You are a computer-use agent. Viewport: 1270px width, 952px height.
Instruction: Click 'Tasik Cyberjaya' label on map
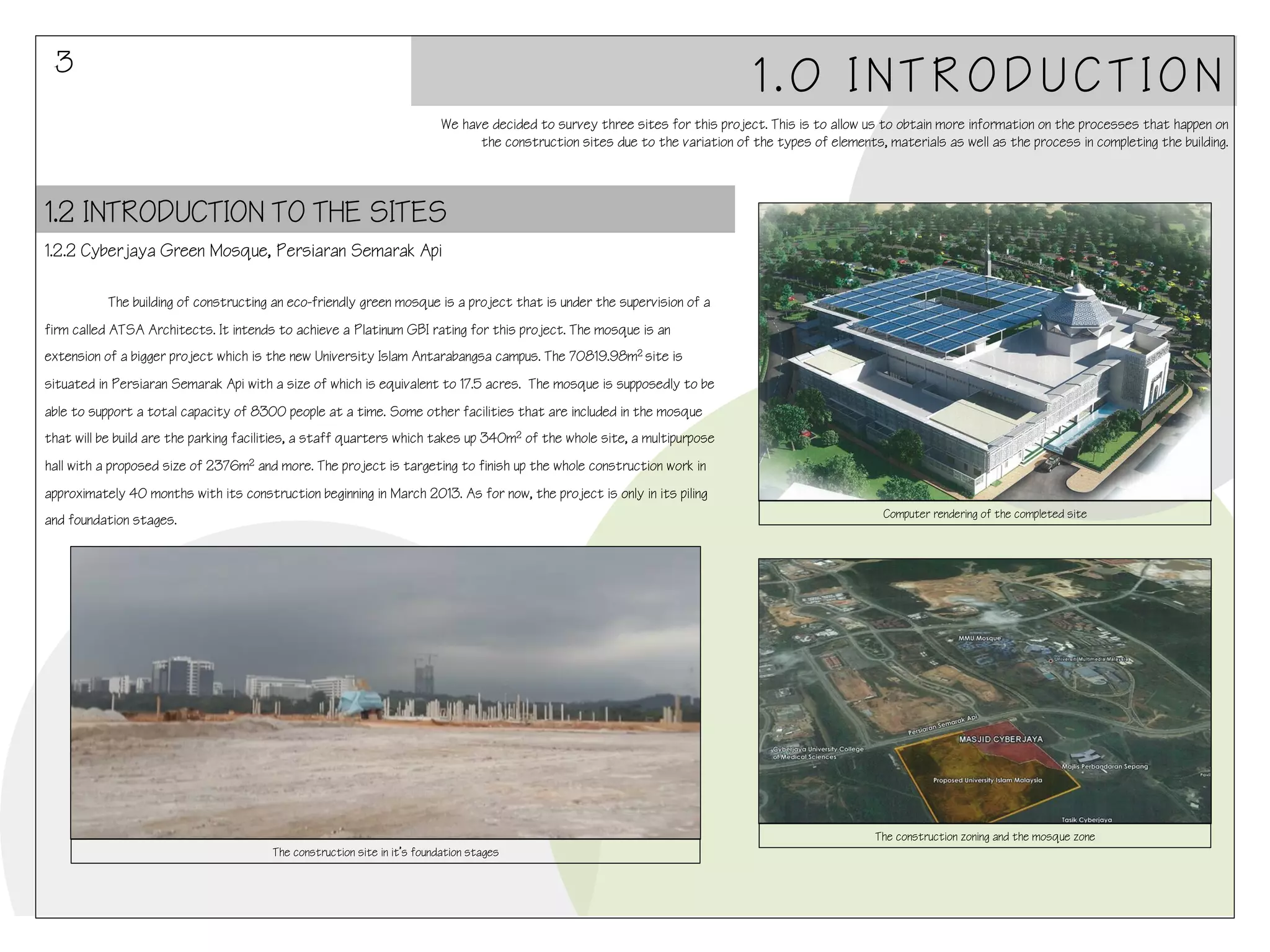click(1087, 819)
